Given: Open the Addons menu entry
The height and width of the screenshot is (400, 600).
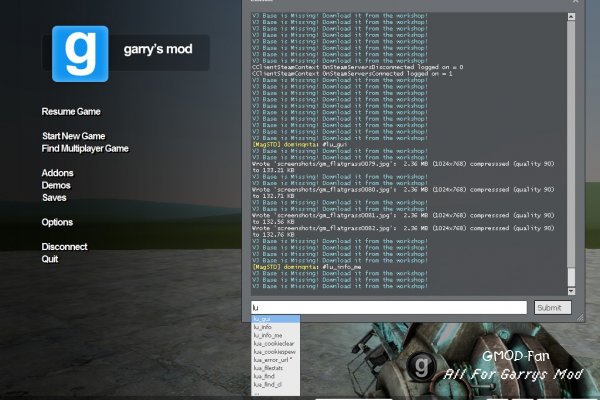Looking at the screenshot, I should point(57,173).
